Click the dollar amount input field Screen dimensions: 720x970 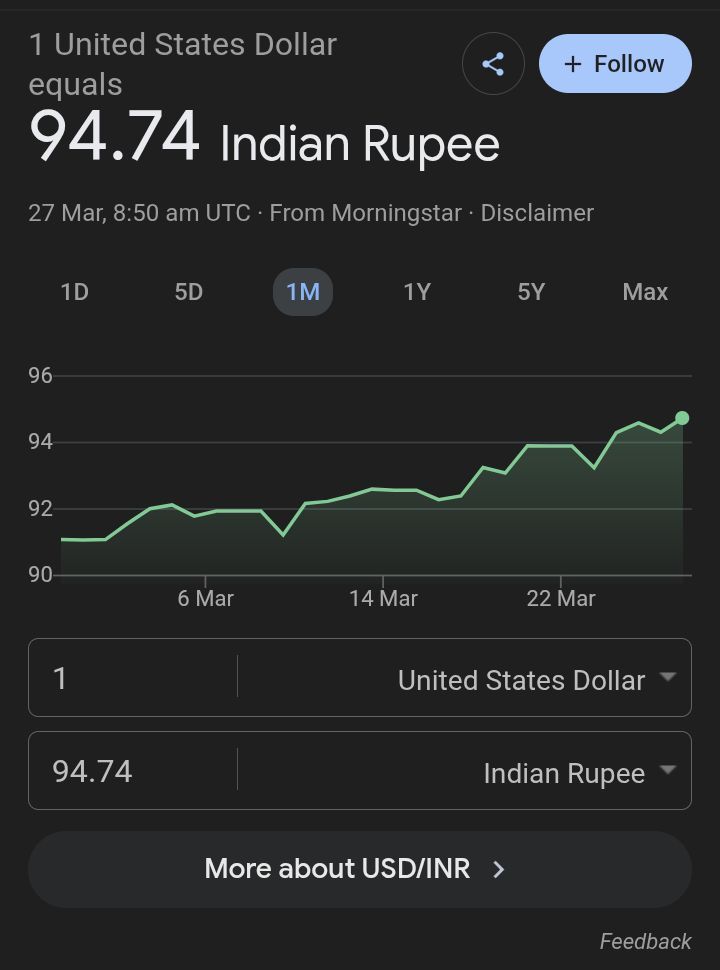[132, 678]
